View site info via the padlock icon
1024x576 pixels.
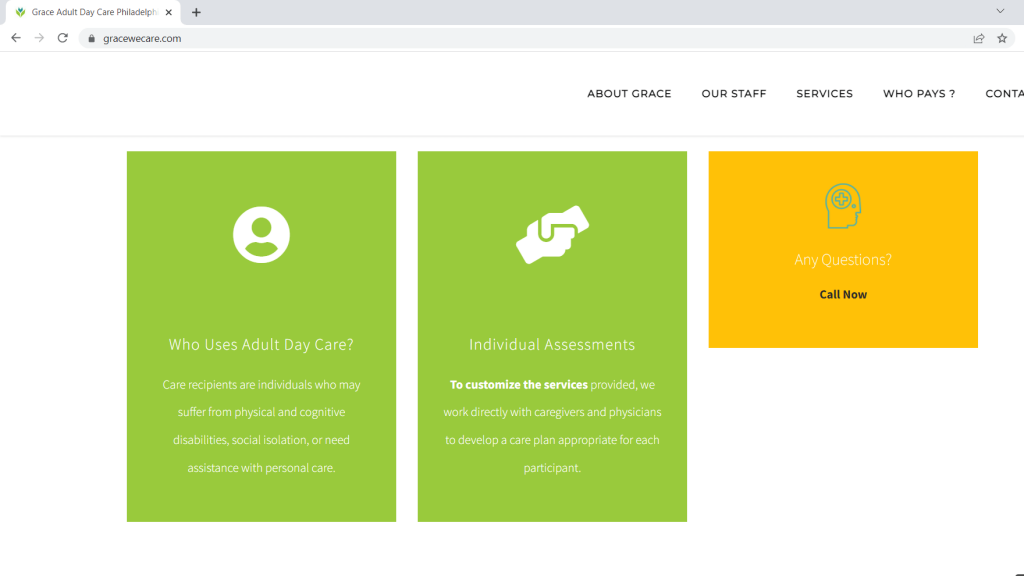(x=91, y=39)
